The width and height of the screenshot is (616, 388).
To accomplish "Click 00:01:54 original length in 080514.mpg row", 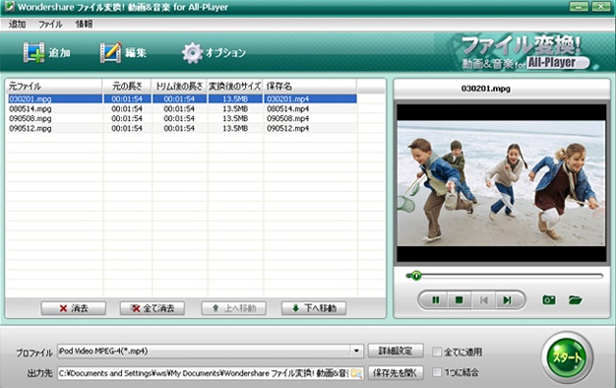I will point(127,109).
